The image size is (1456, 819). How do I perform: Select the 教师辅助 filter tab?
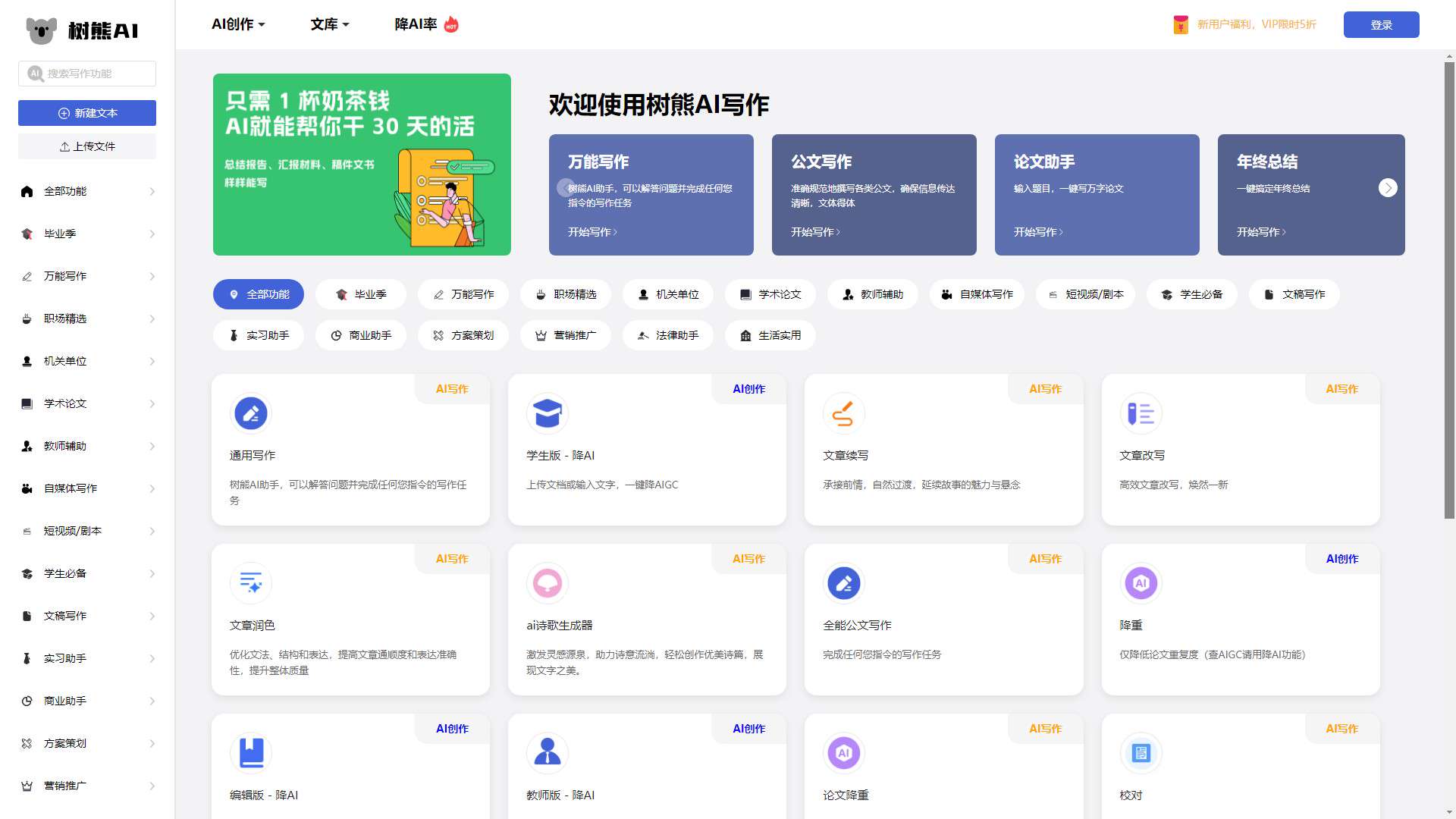click(873, 294)
